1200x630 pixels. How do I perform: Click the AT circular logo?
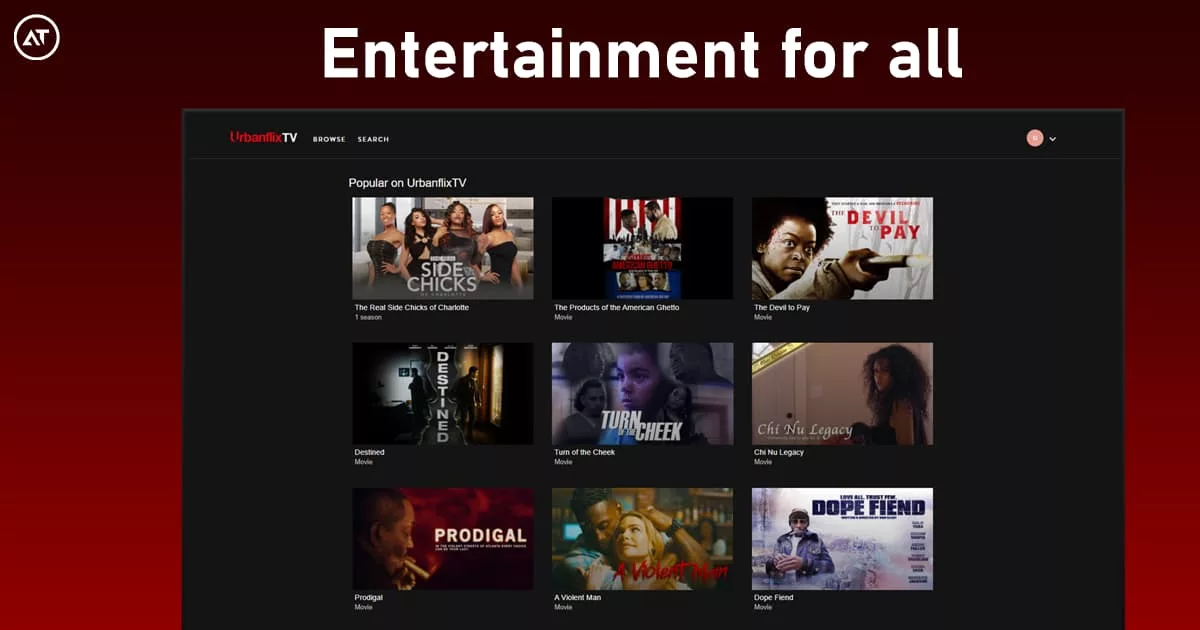(37, 38)
